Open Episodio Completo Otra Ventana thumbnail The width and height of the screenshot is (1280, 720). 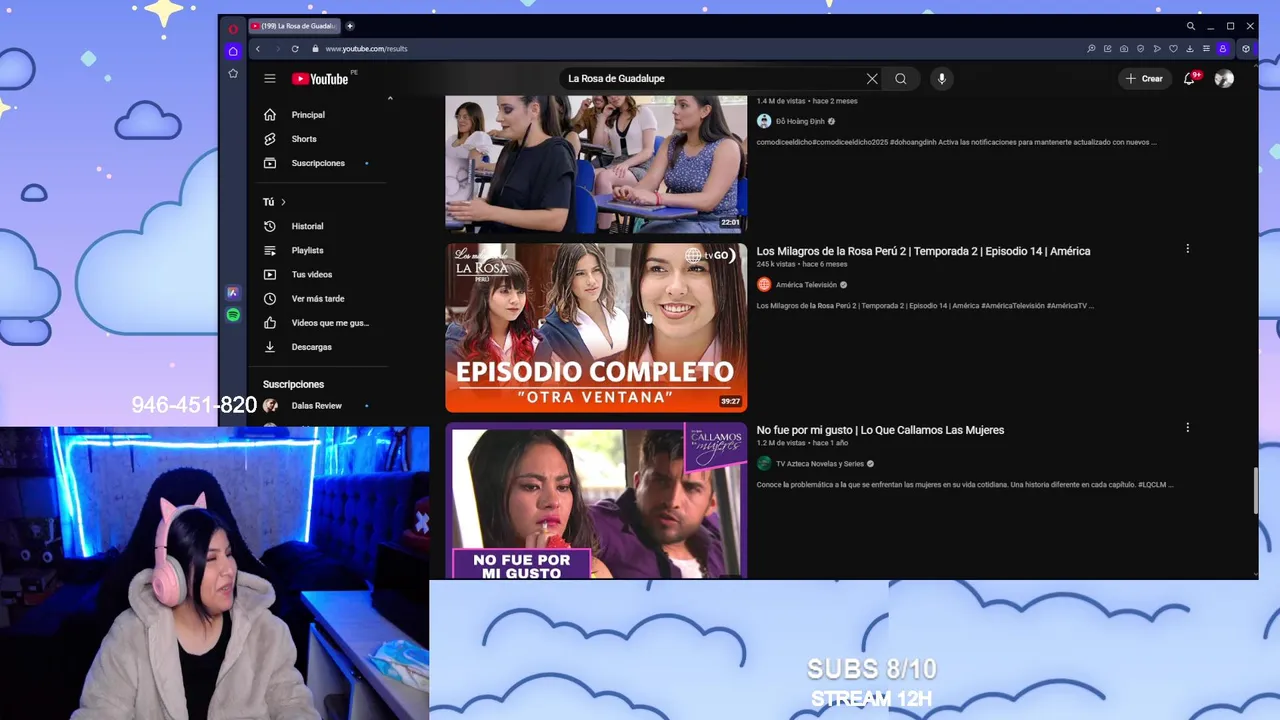596,328
